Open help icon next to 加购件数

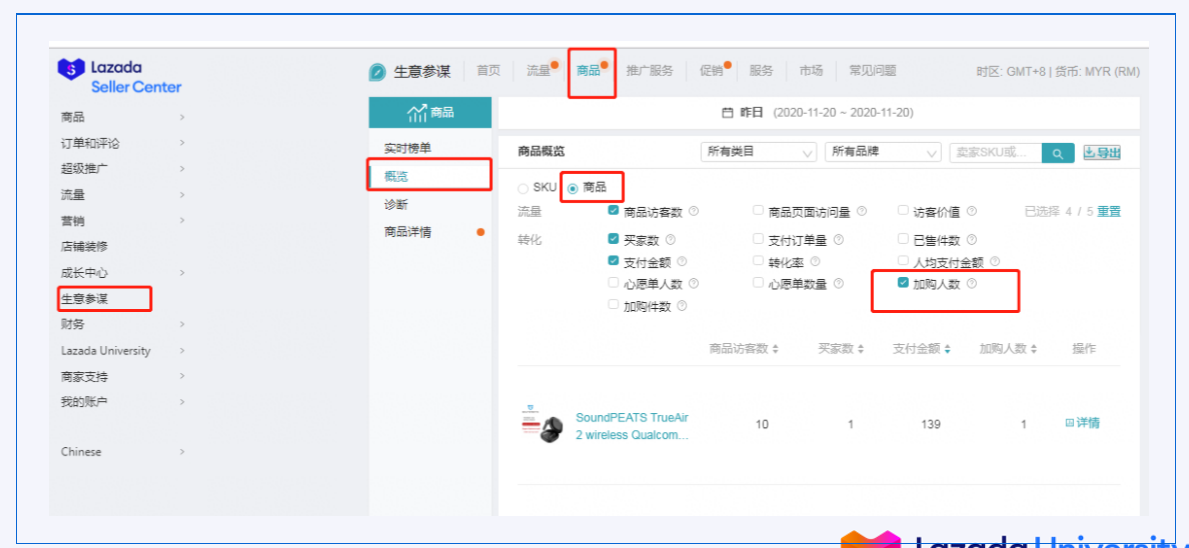pyautogui.click(x=682, y=305)
